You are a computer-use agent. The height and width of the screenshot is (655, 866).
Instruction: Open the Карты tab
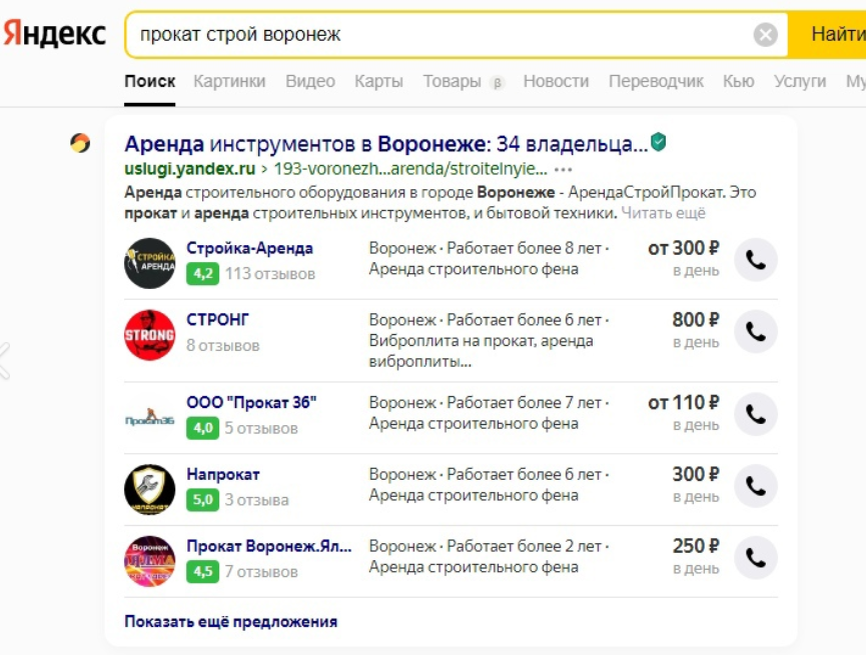pos(378,81)
